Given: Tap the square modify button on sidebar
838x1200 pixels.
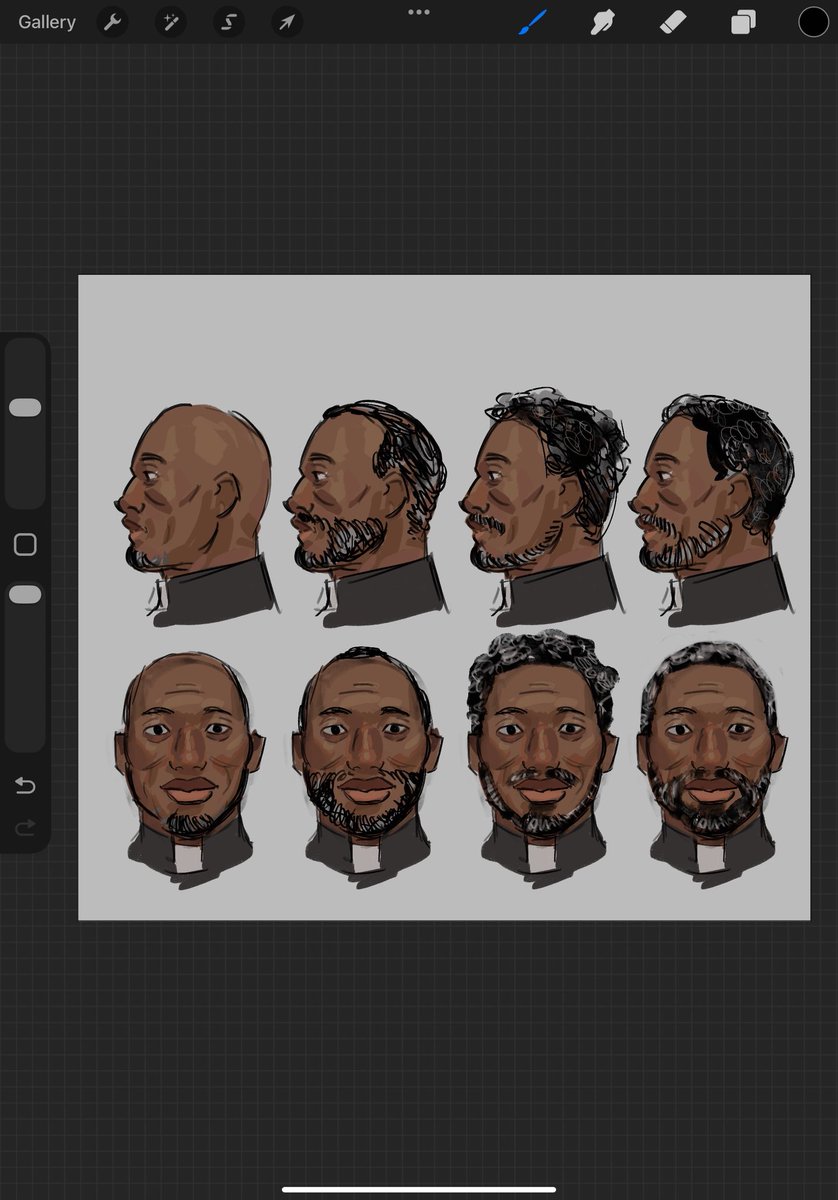Looking at the screenshot, I should 25,545.
